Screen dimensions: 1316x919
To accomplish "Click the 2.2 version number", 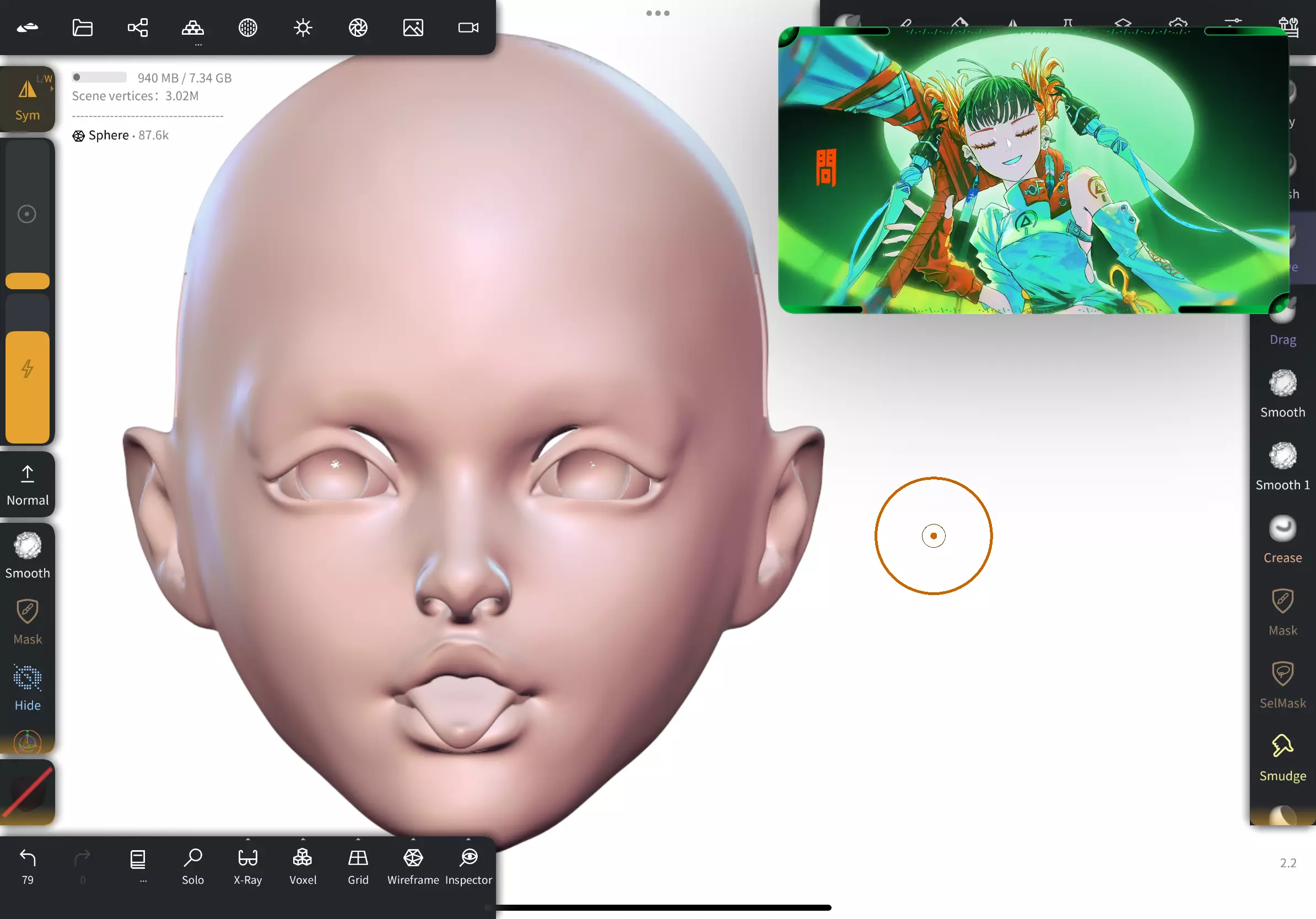I will click(x=1288, y=863).
